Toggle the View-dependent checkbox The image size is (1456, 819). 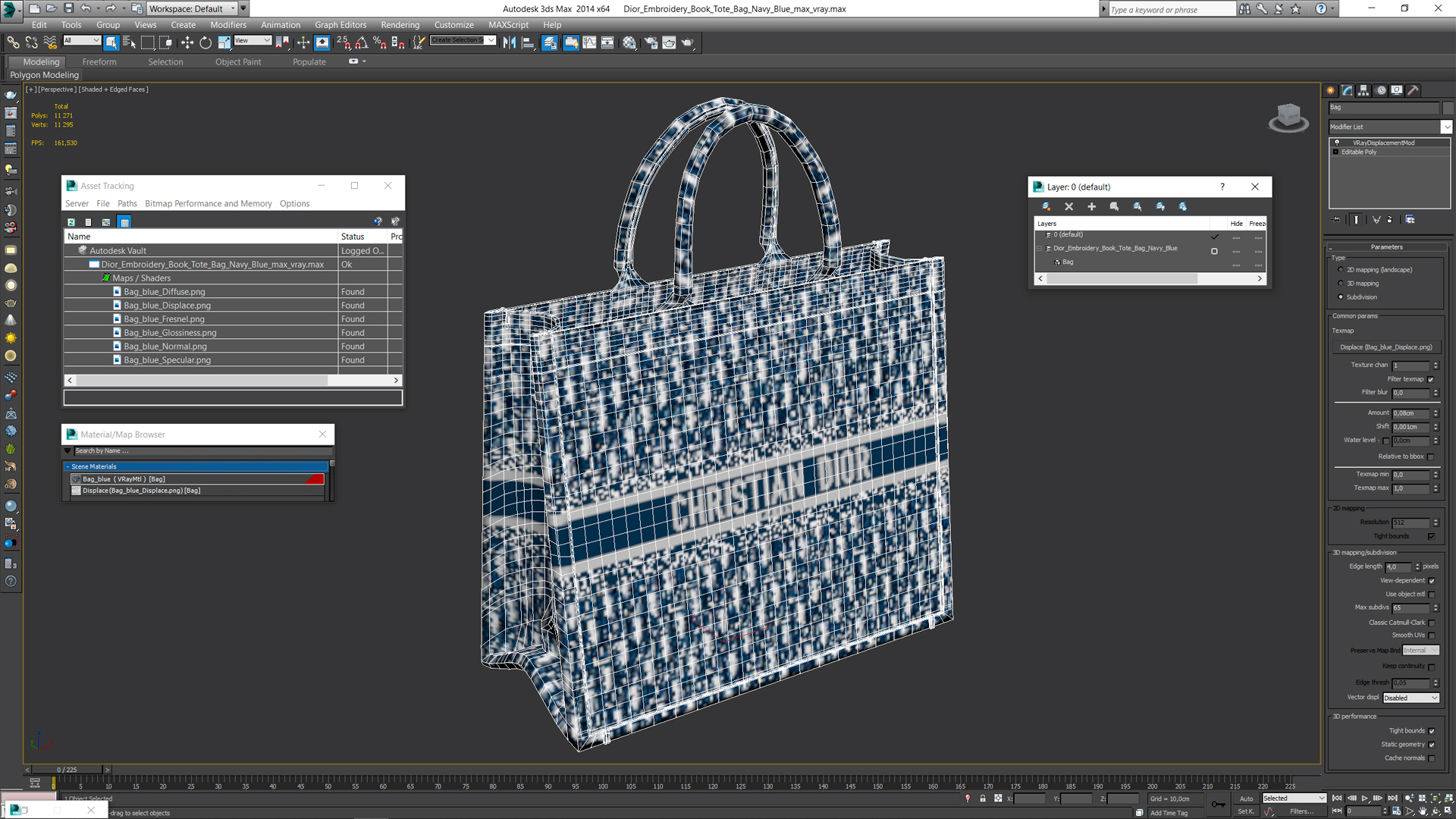pyautogui.click(x=1432, y=581)
